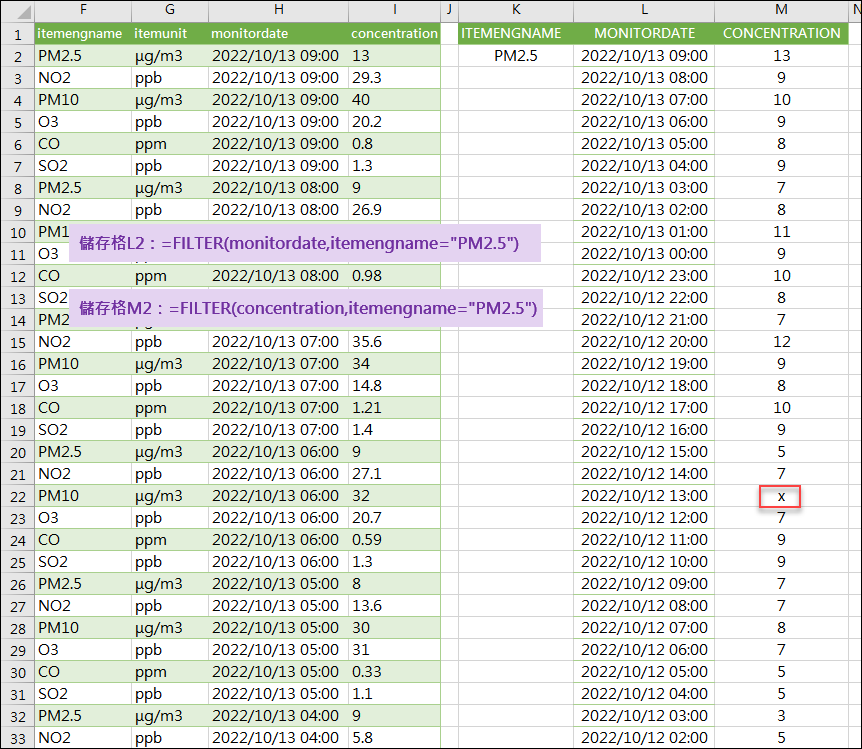The image size is (862, 749).
Task: Select column L header
Action: (x=644, y=9)
